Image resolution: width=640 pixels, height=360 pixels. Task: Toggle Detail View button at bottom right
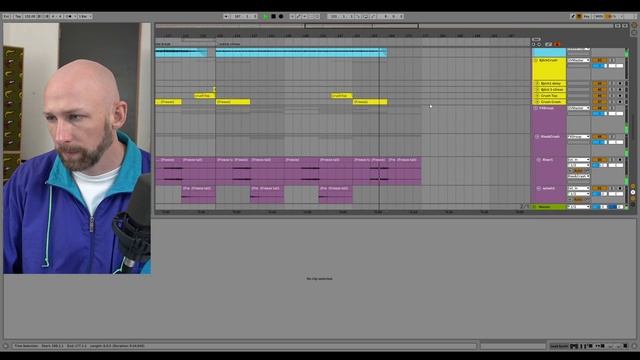[x=634, y=346]
